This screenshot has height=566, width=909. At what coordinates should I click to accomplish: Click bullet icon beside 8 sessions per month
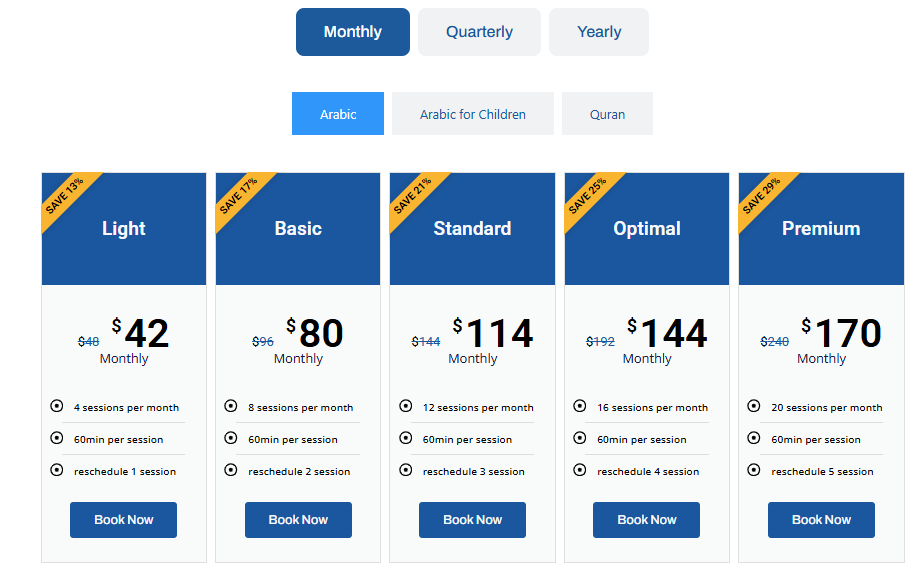(x=231, y=406)
